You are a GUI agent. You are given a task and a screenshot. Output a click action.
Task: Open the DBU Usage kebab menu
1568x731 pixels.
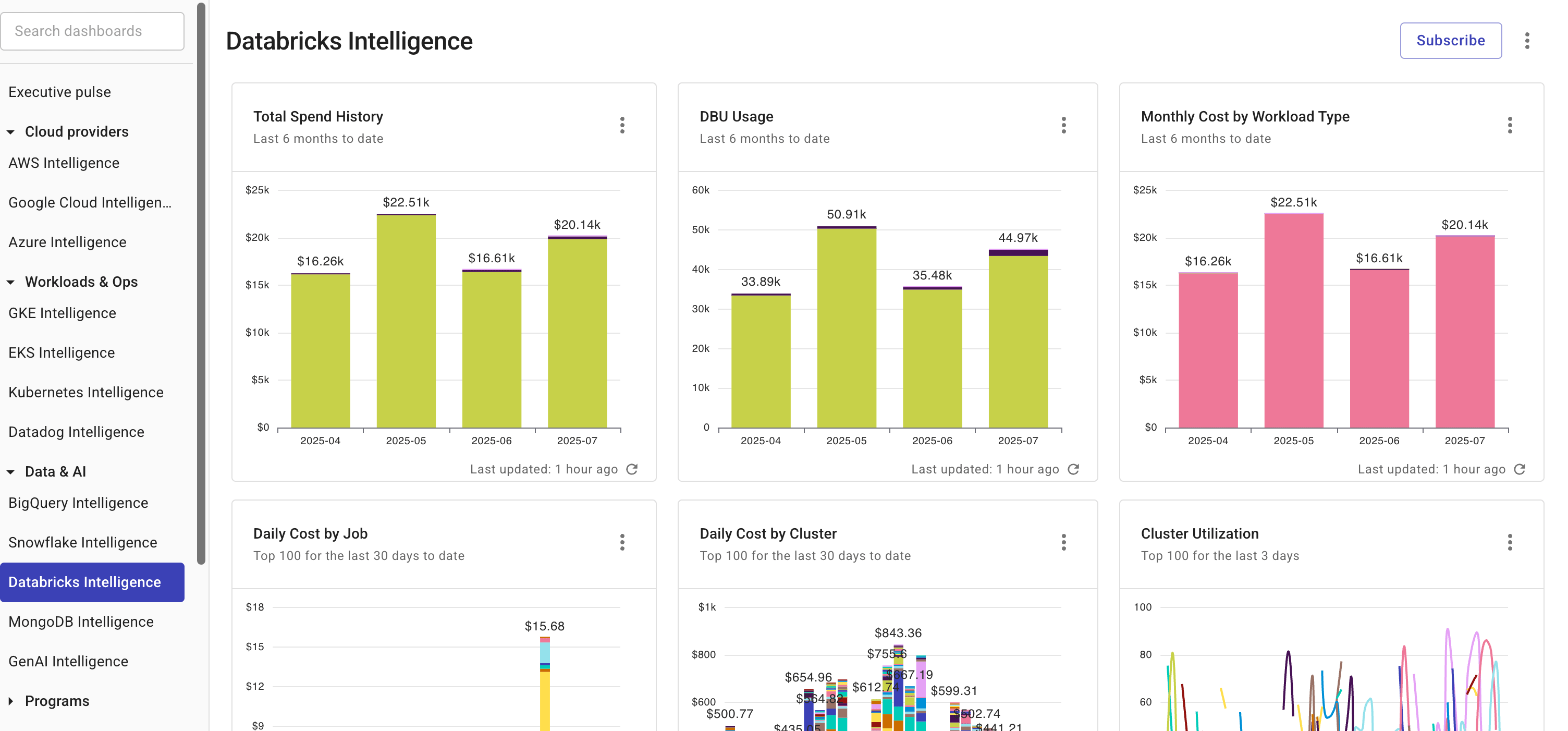(x=1063, y=125)
